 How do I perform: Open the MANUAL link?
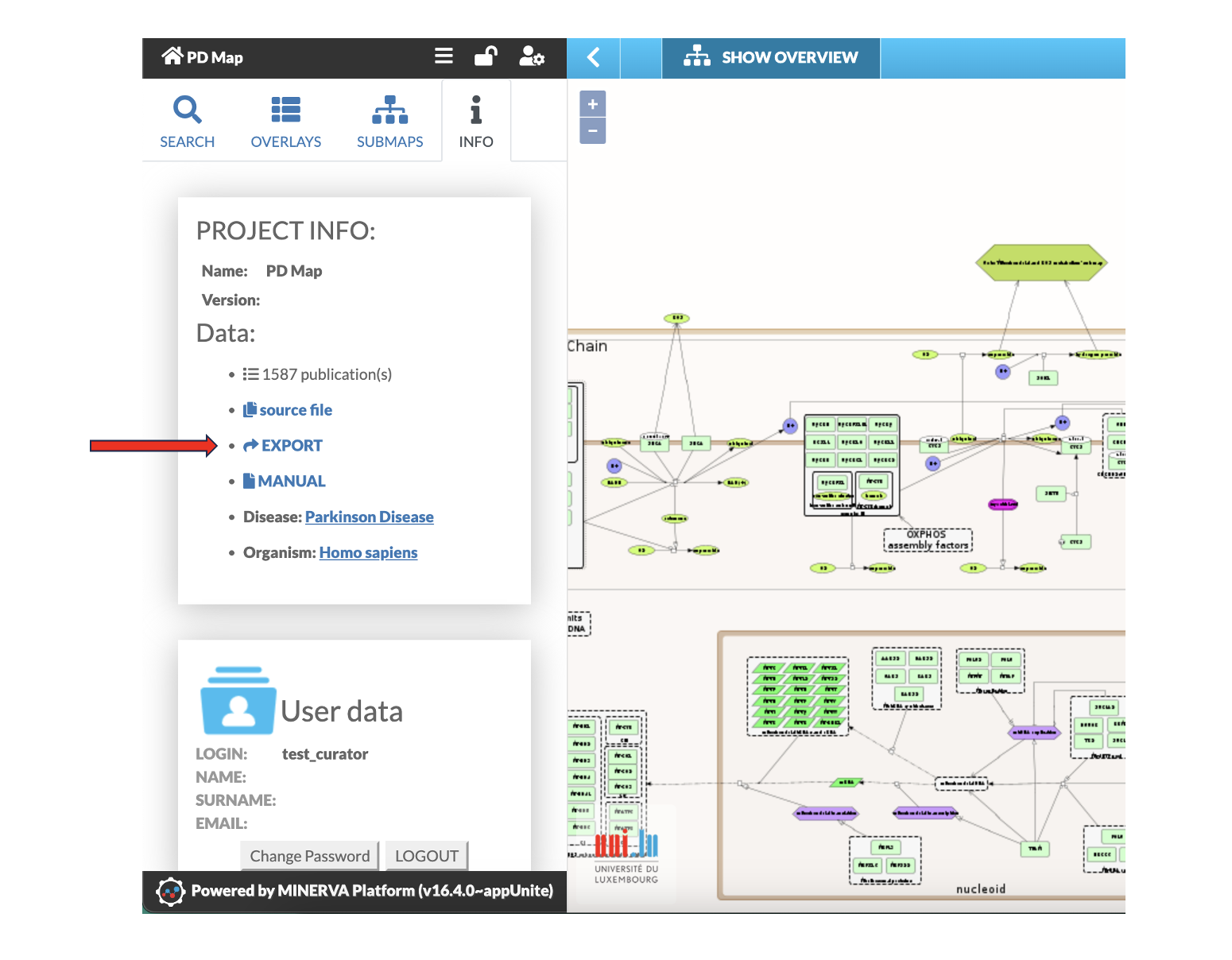click(292, 482)
